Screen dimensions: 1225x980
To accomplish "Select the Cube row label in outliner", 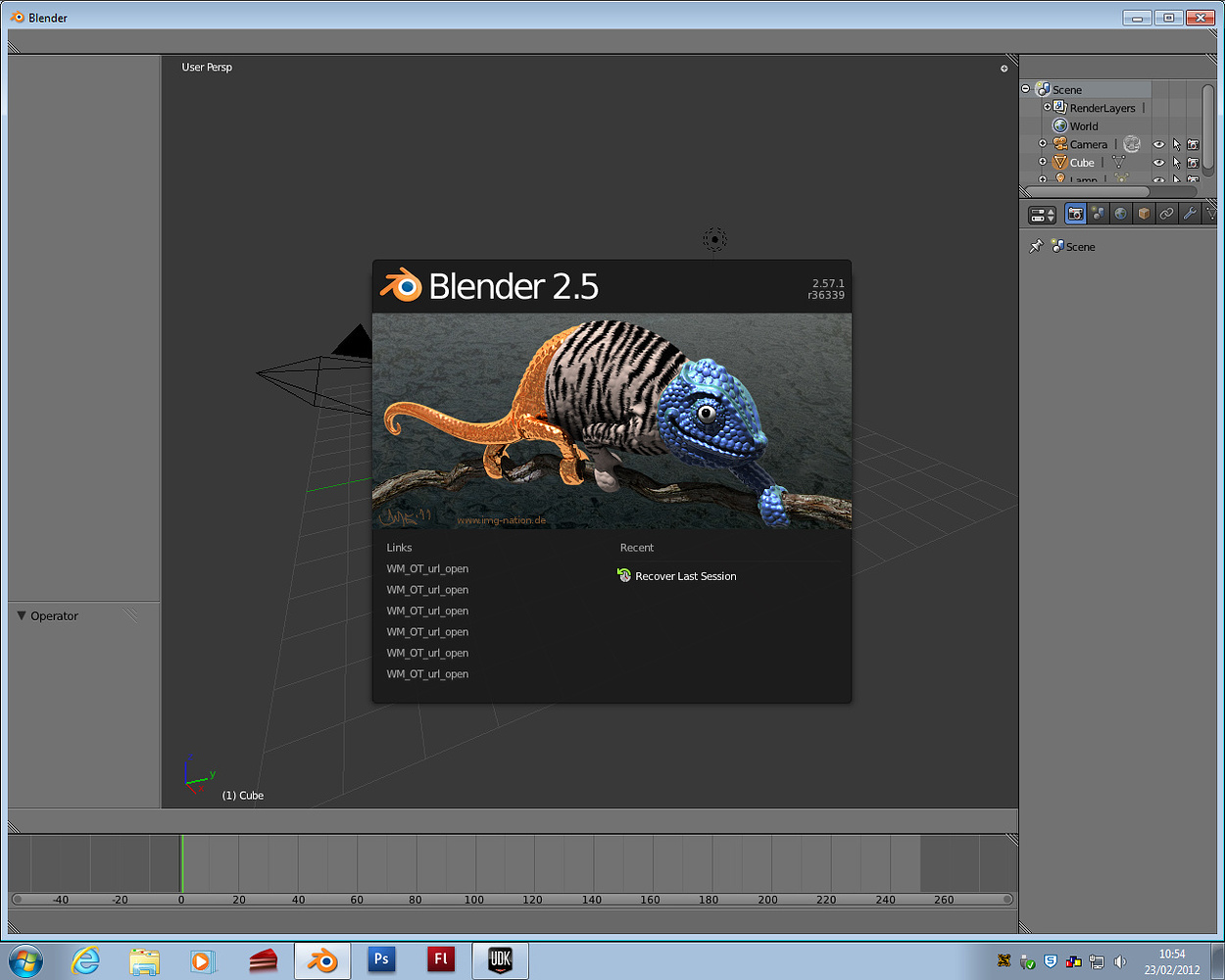I will 1082,163.
